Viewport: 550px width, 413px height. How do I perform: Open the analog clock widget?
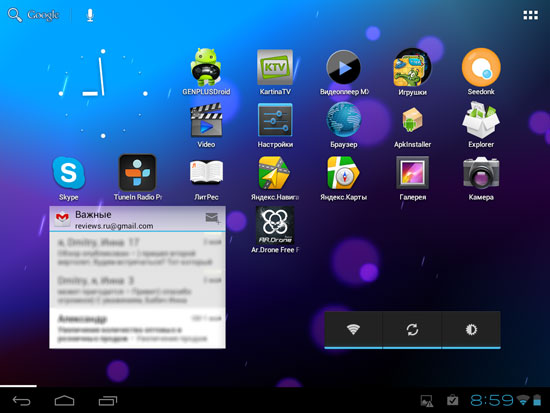pos(103,93)
